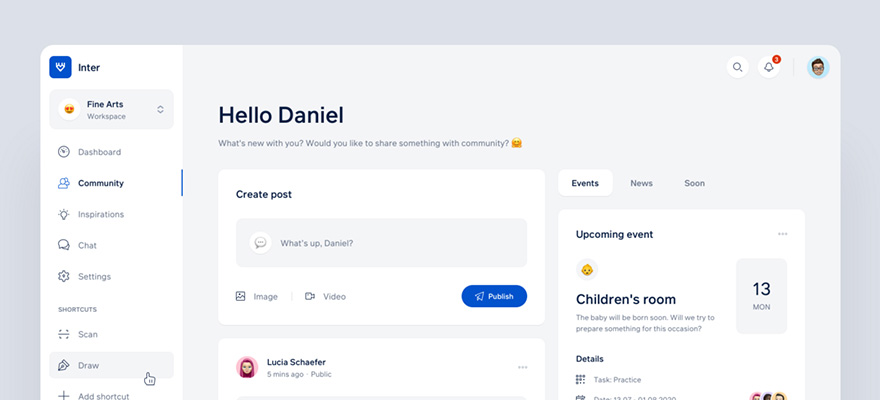Click the user profile avatar
Image resolution: width=880 pixels, height=400 pixels.
point(818,67)
